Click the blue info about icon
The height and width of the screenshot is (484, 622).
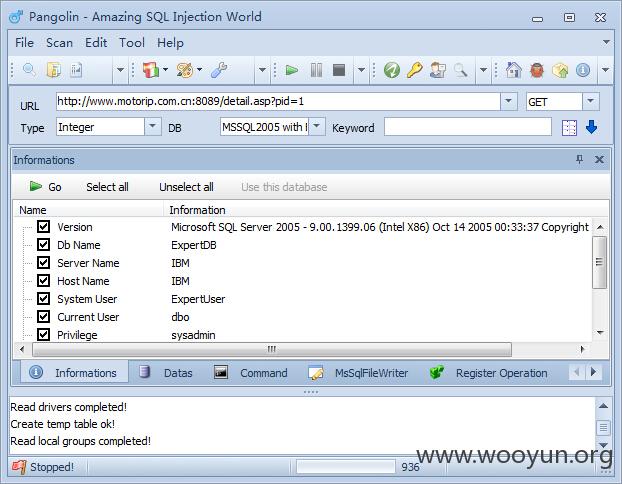[583, 70]
